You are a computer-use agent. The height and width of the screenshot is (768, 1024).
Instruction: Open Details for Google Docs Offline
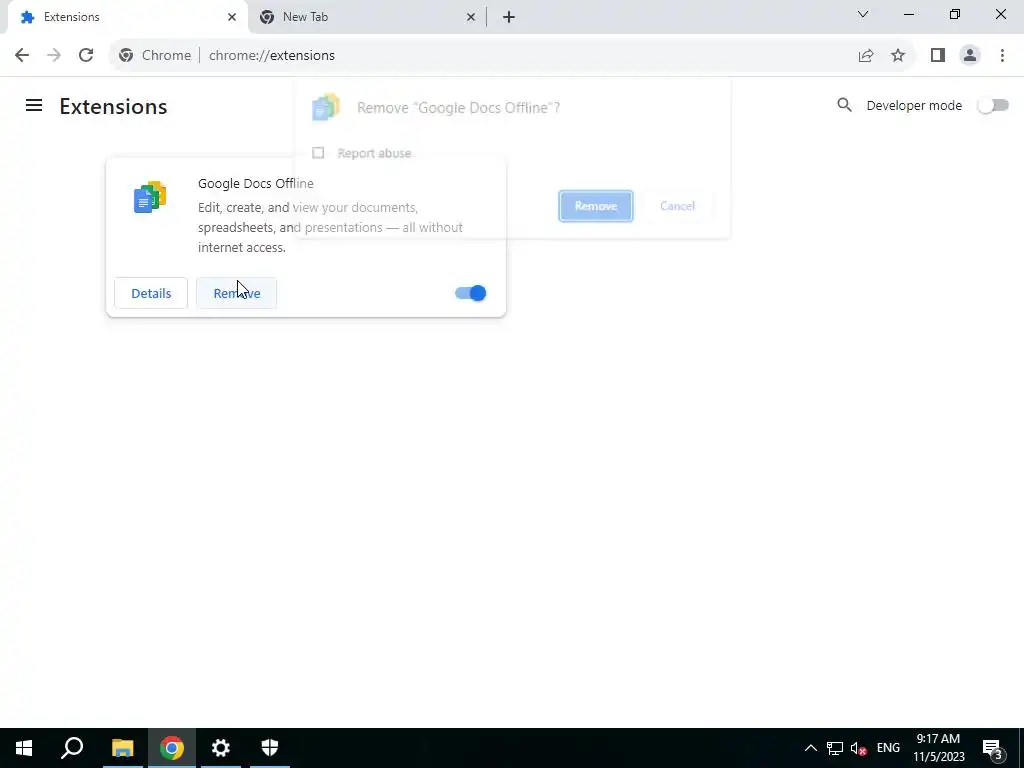point(151,293)
